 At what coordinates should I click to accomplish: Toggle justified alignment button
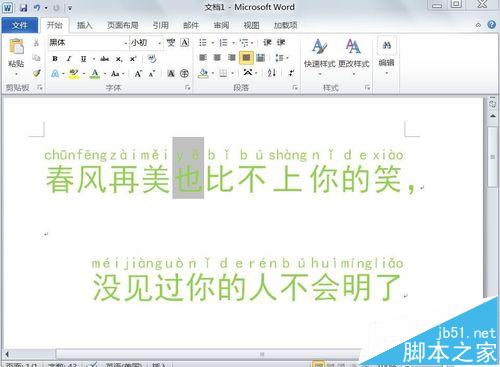click(x=246, y=58)
